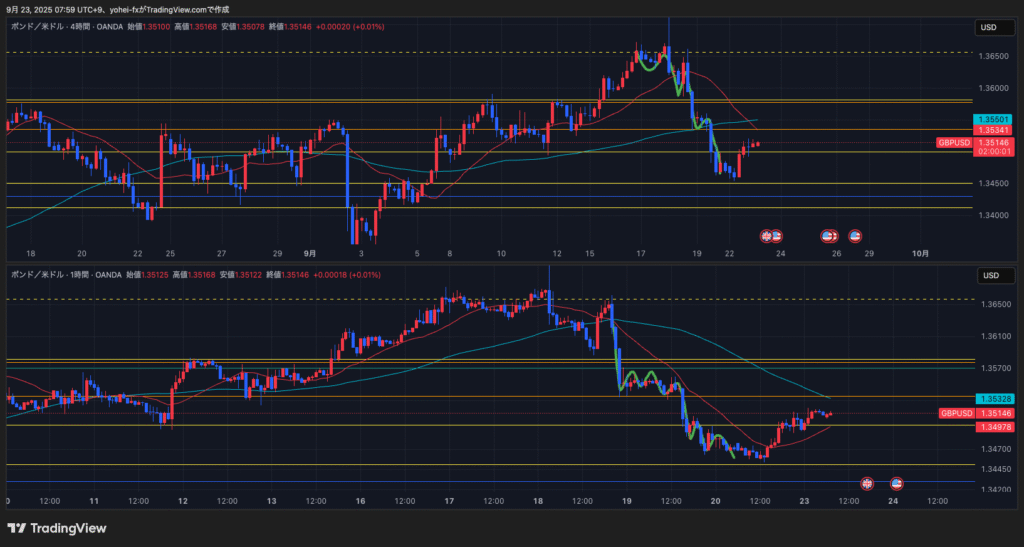Open the USD currency selector on lower chart
This screenshot has height=547, width=1024.
coord(989,275)
